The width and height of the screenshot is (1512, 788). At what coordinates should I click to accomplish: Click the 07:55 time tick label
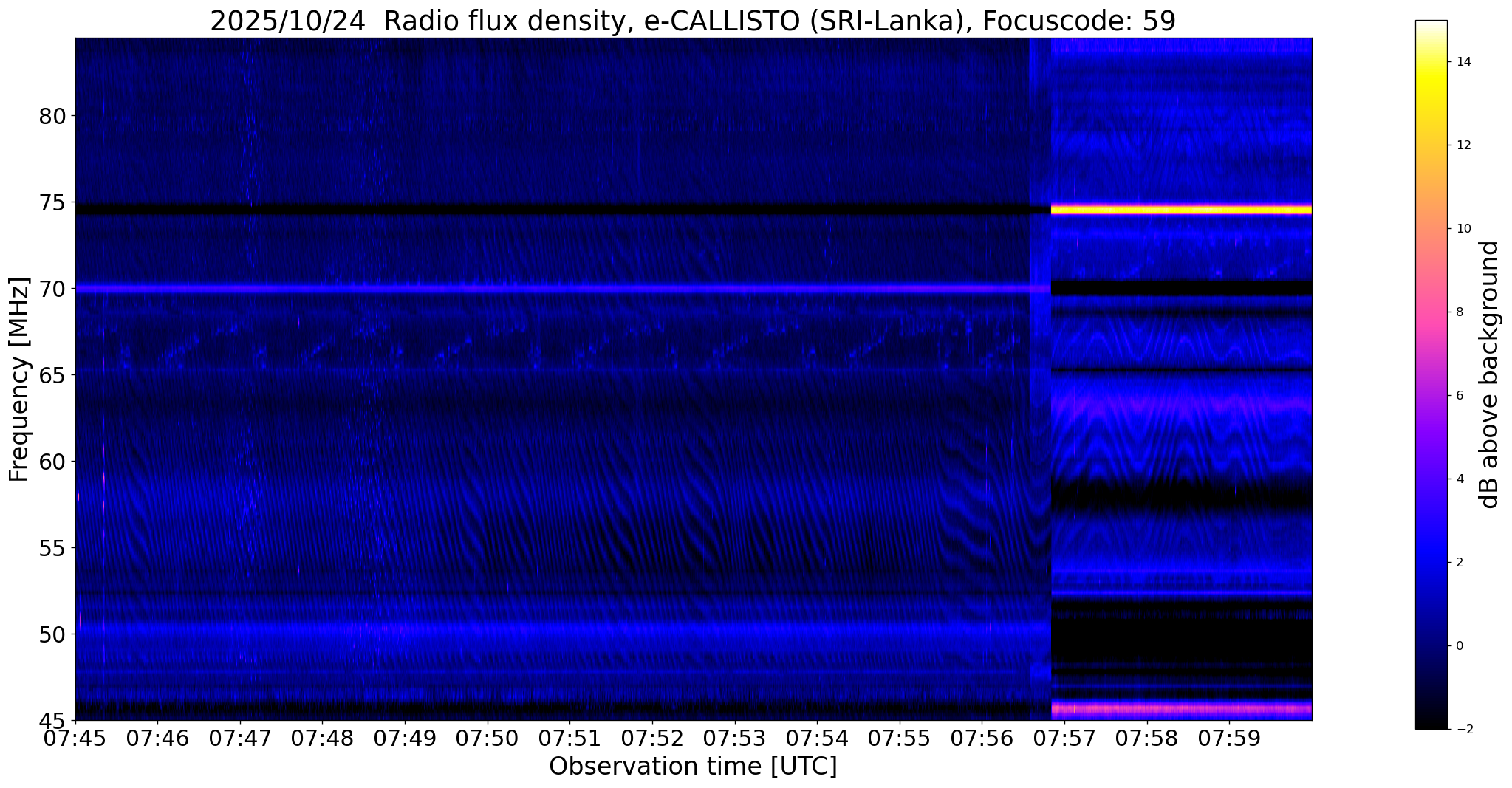pos(900,739)
